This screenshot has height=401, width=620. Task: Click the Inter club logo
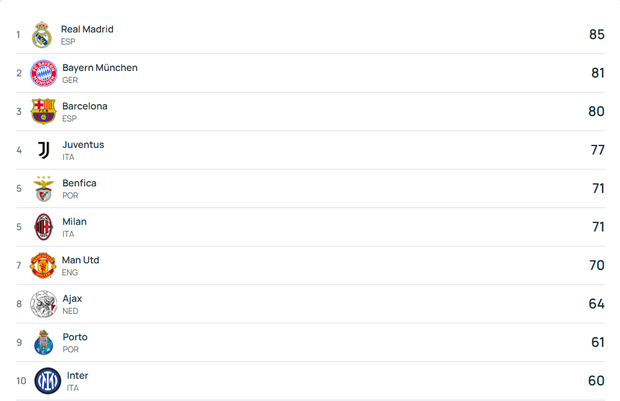[48, 381]
